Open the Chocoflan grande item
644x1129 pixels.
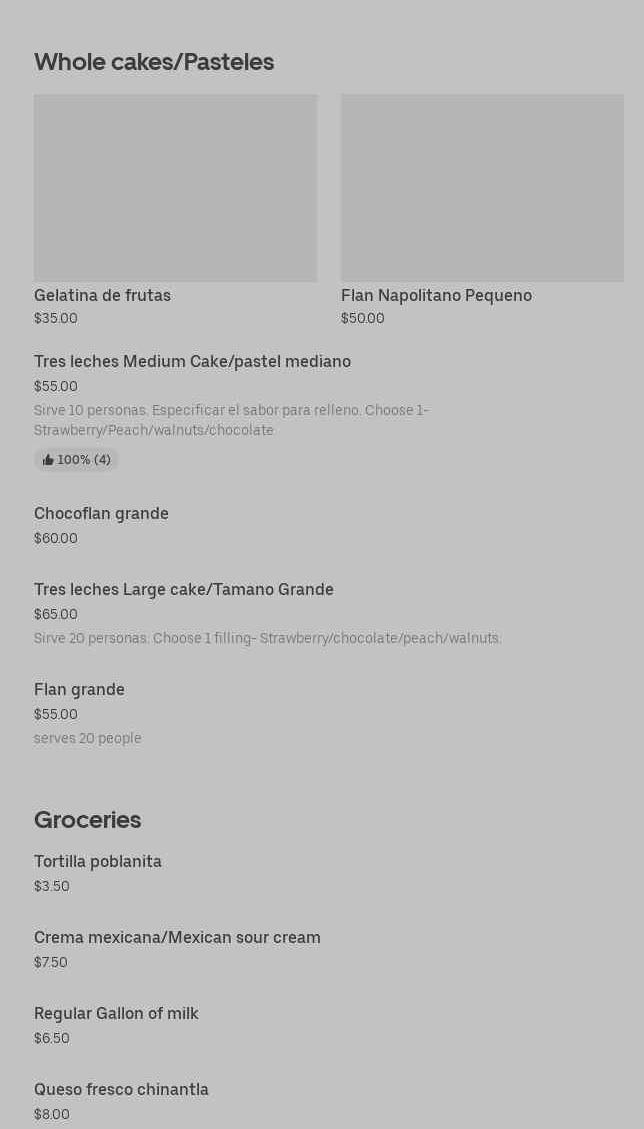(x=101, y=513)
